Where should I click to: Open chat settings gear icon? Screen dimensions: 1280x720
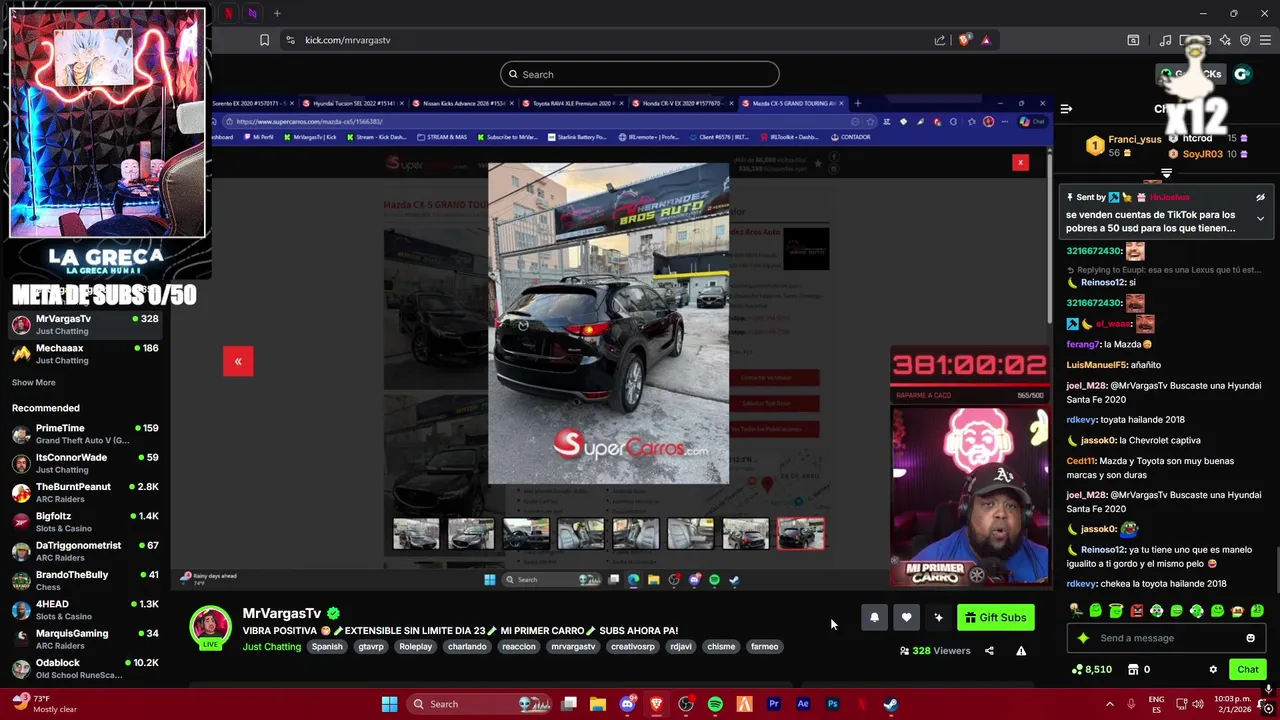(1213, 670)
